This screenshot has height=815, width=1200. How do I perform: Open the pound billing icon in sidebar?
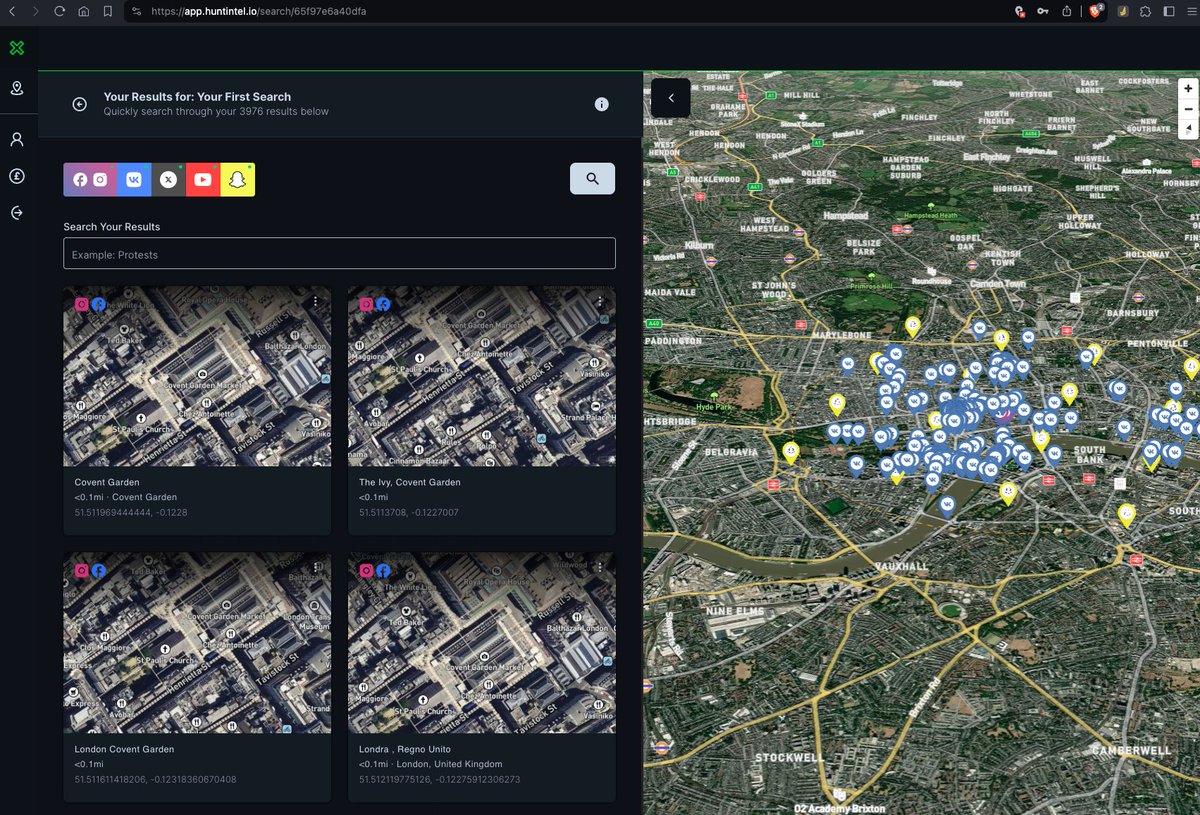(x=17, y=176)
